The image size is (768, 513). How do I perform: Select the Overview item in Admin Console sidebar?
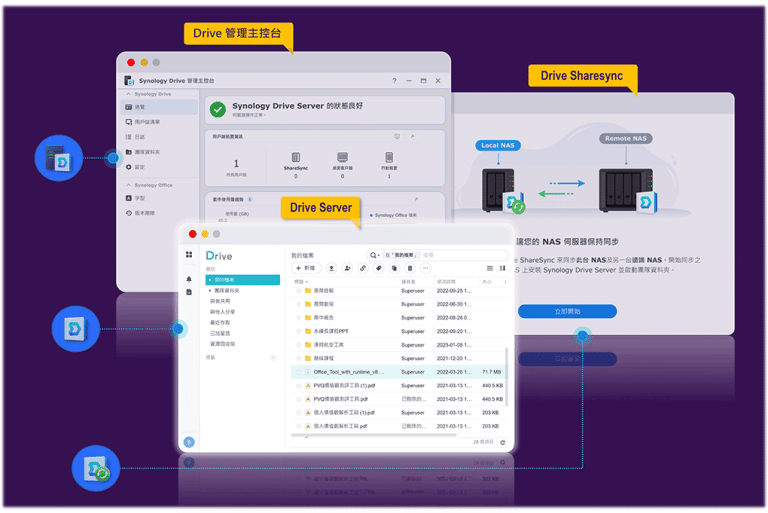(x=159, y=107)
